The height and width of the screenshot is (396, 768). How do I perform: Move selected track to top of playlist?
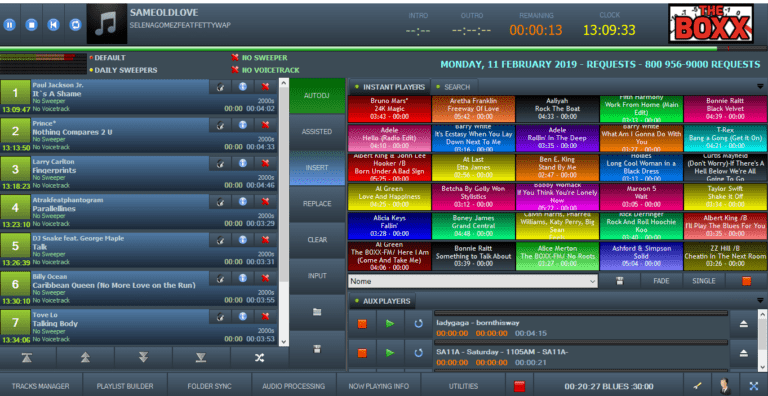pos(27,358)
